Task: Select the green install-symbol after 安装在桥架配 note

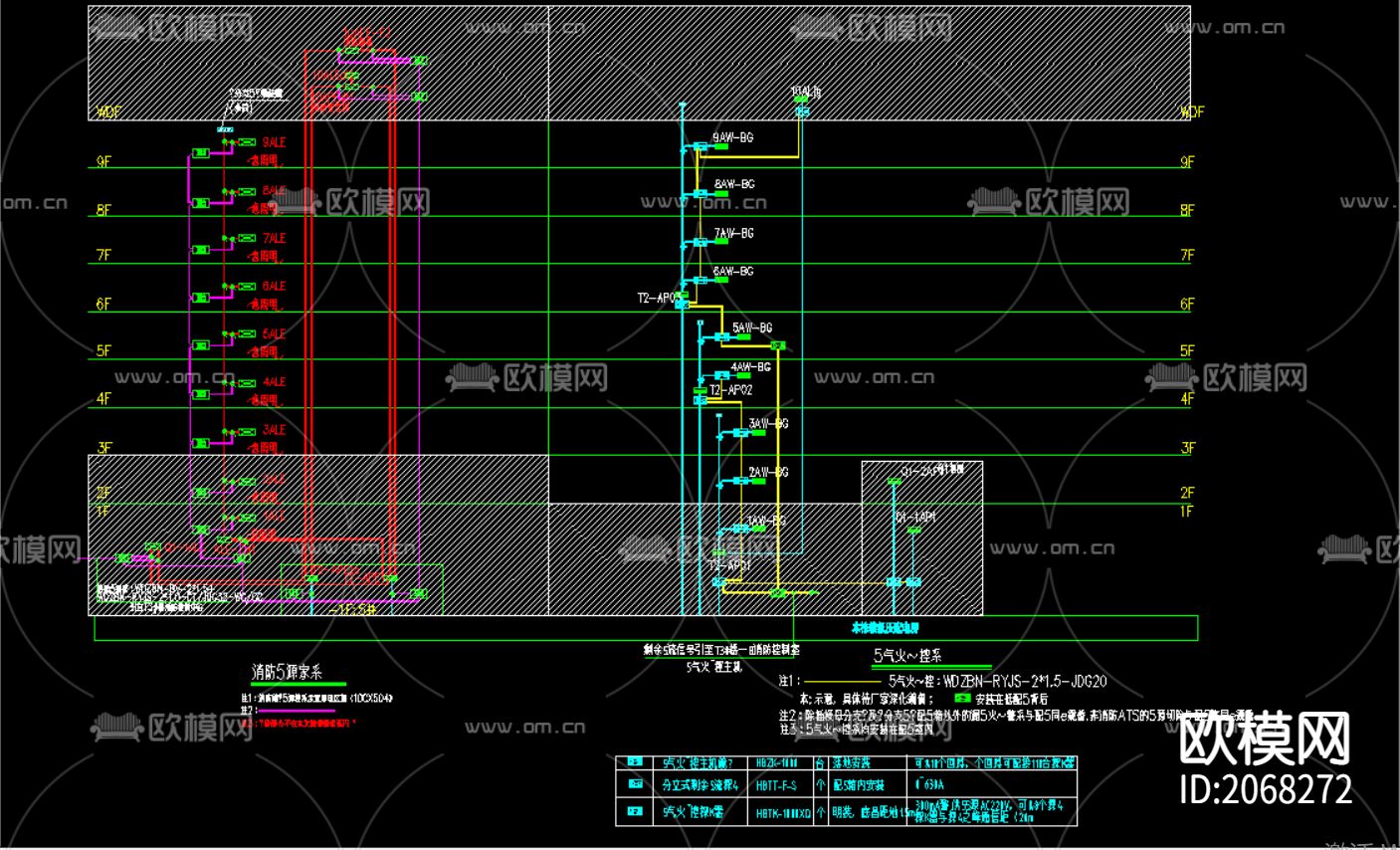Action: [962, 699]
